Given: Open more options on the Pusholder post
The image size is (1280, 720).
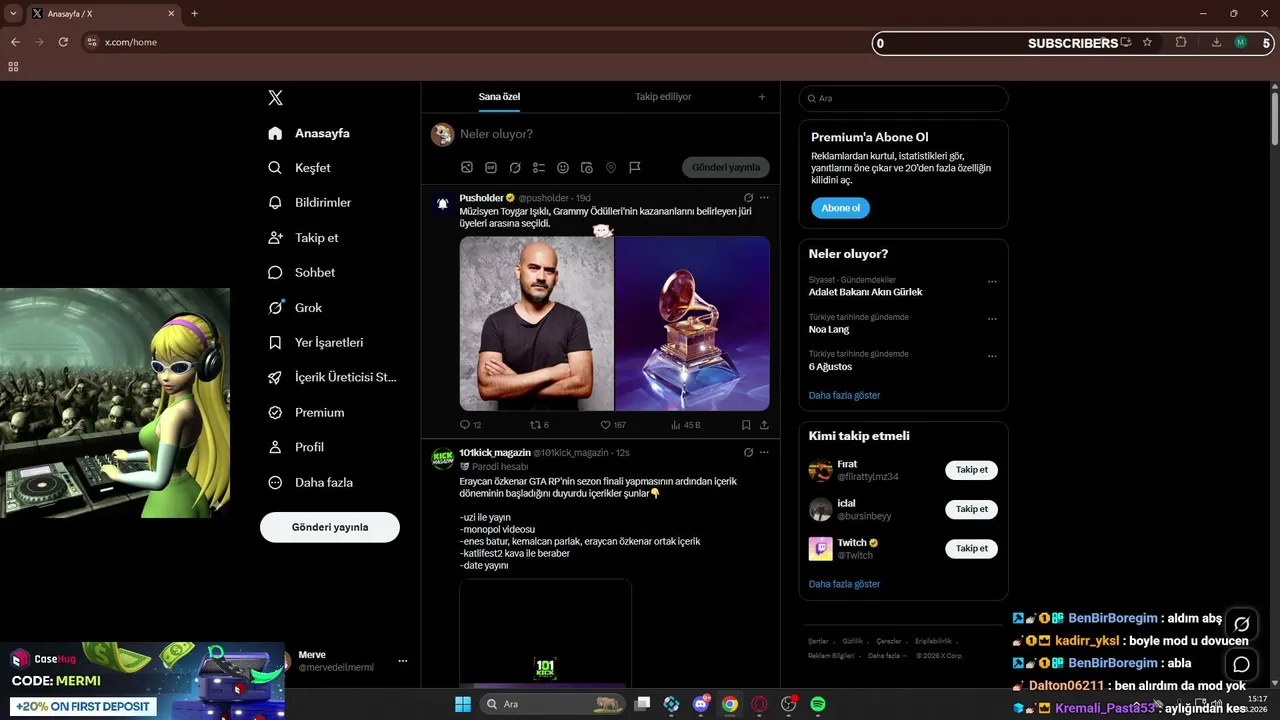Looking at the screenshot, I should pyautogui.click(x=765, y=198).
